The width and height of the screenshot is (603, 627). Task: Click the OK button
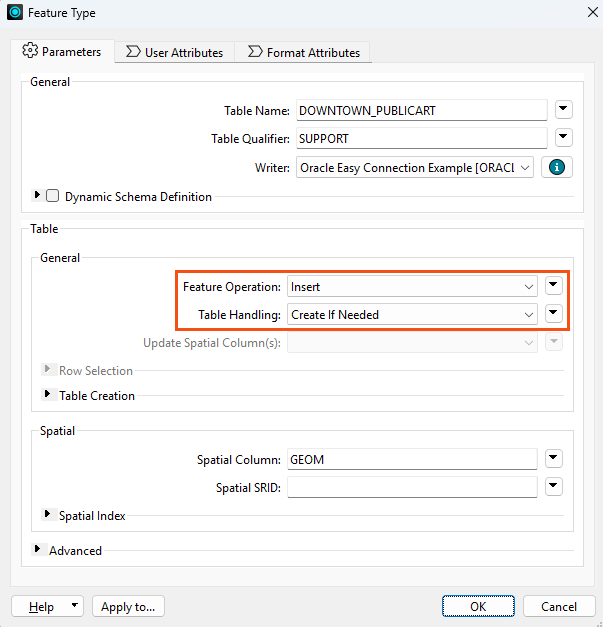coord(478,606)
